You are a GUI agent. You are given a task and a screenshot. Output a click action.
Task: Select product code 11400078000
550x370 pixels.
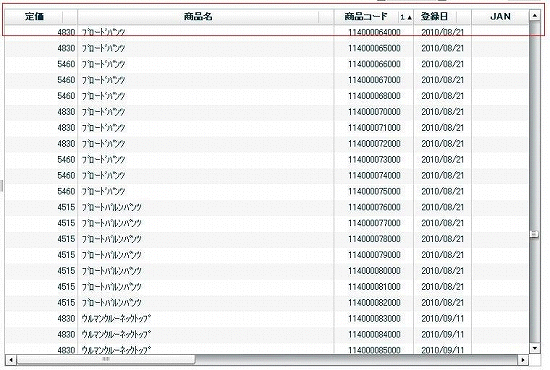[374, 239]
